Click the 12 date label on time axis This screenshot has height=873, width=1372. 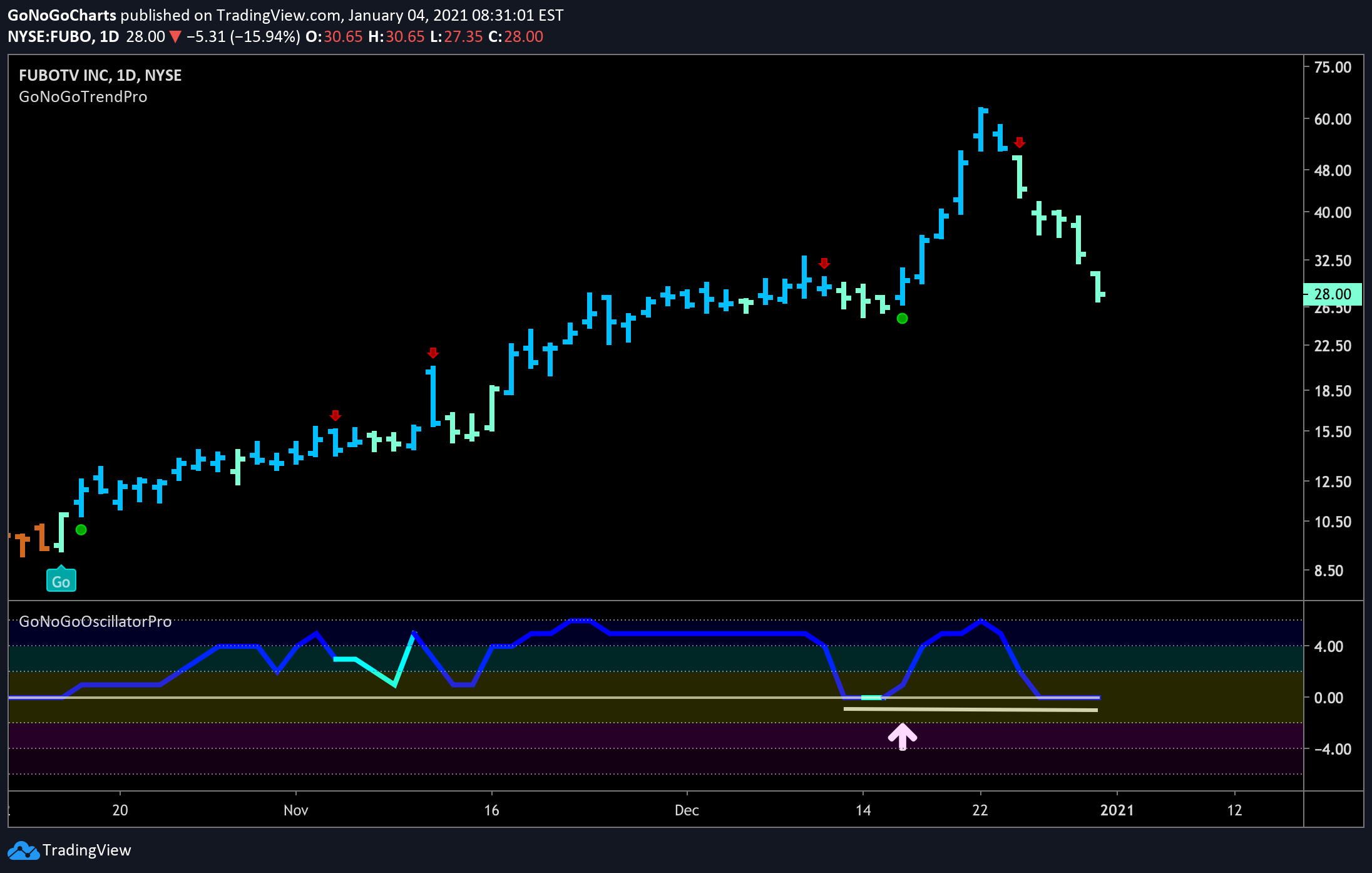(1234, 810)
